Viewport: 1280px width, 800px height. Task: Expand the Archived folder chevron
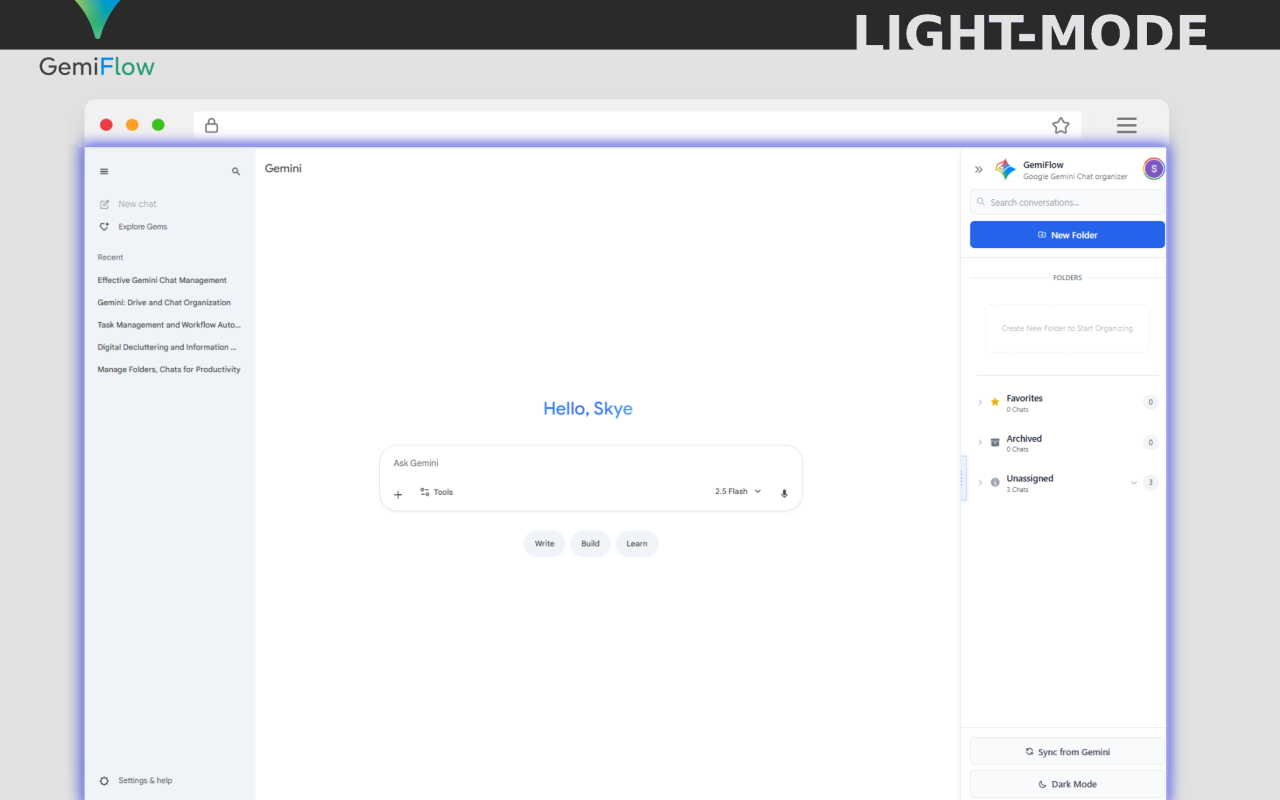980,442
